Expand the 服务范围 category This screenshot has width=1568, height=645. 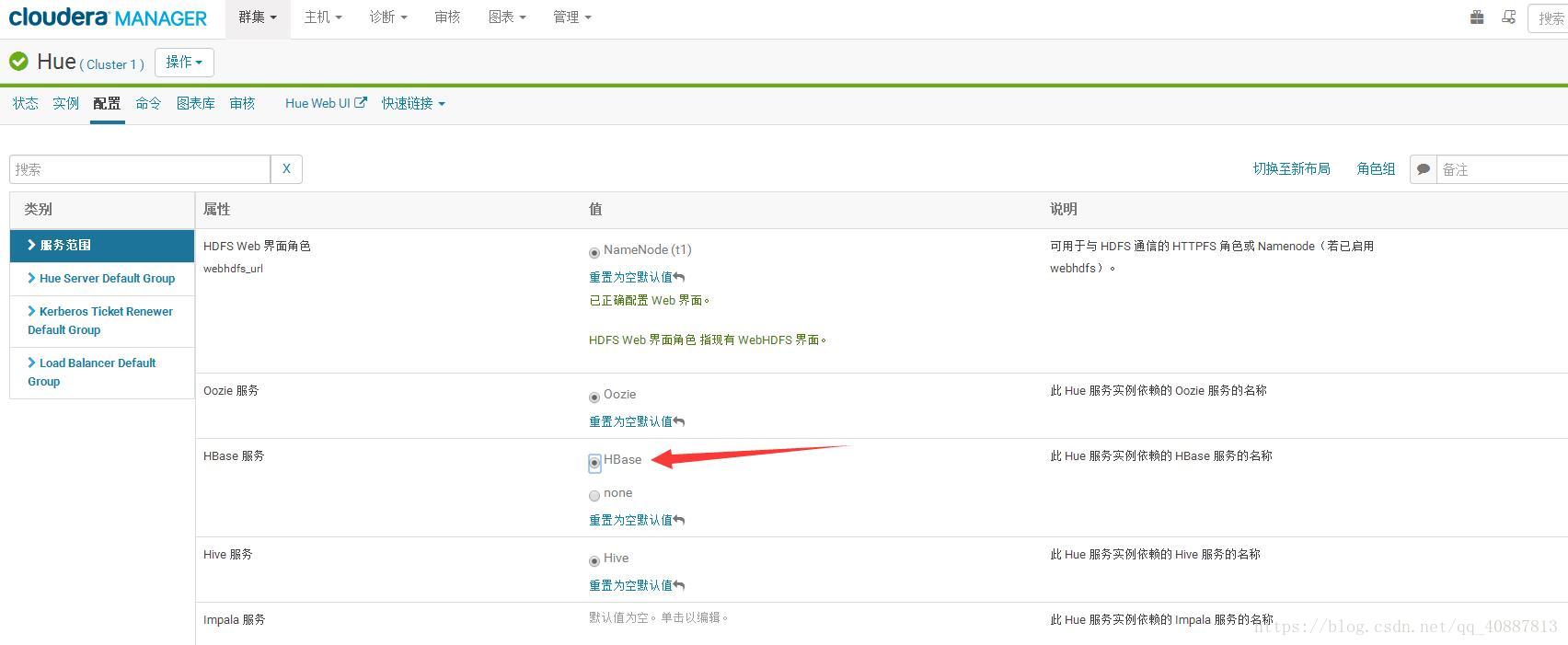(102, 245)
